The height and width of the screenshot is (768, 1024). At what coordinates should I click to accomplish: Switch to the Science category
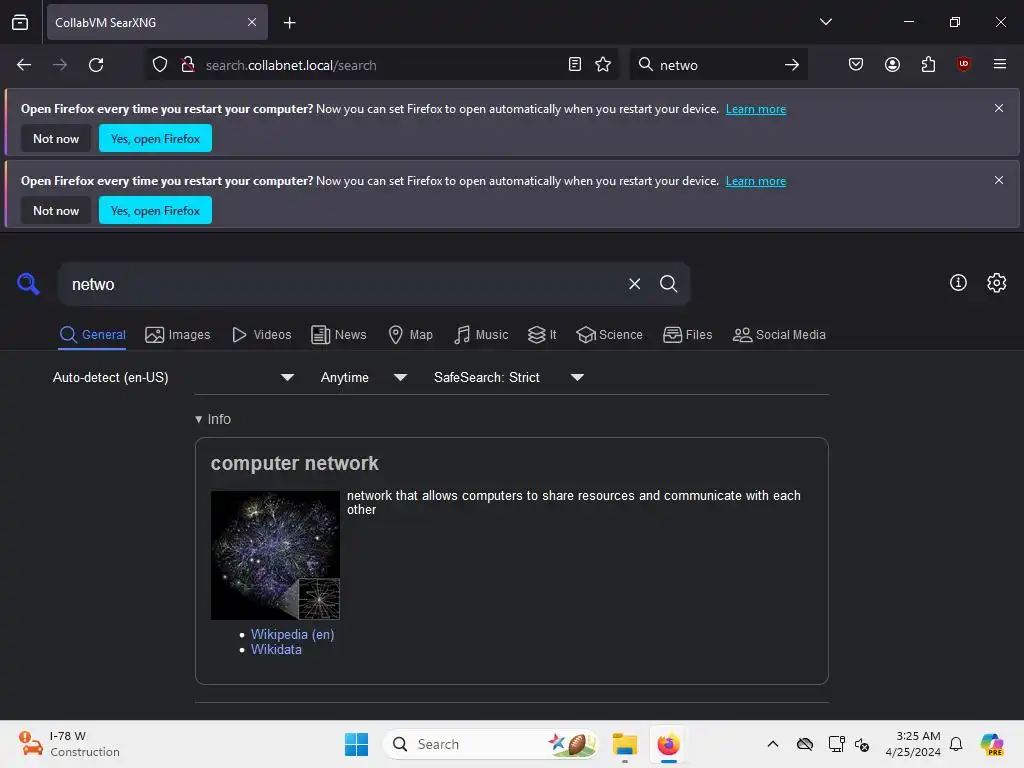pyautogui.click(x=609, y=334)
